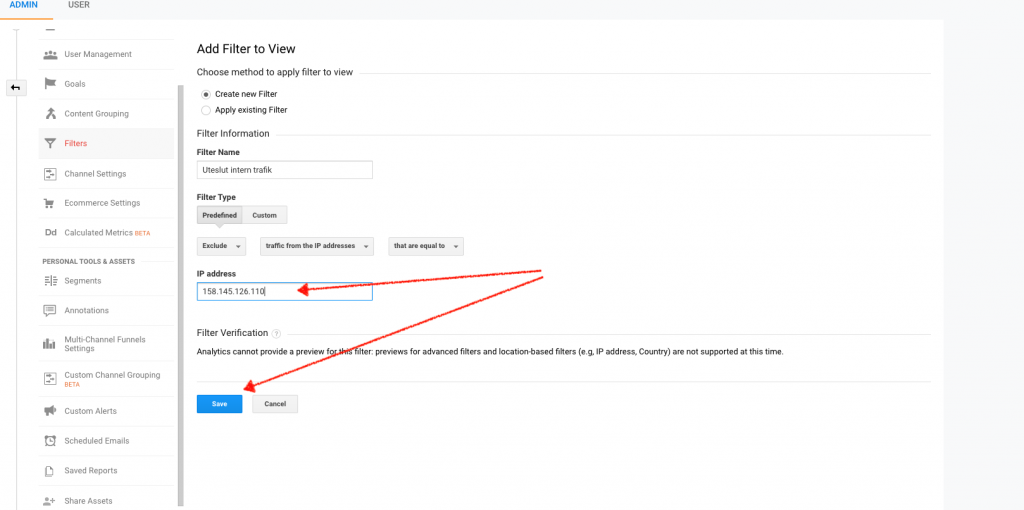The width and height of the screenshot is (1024, 510).
Task: Switch to the USER tab
Action: [79, 5]
